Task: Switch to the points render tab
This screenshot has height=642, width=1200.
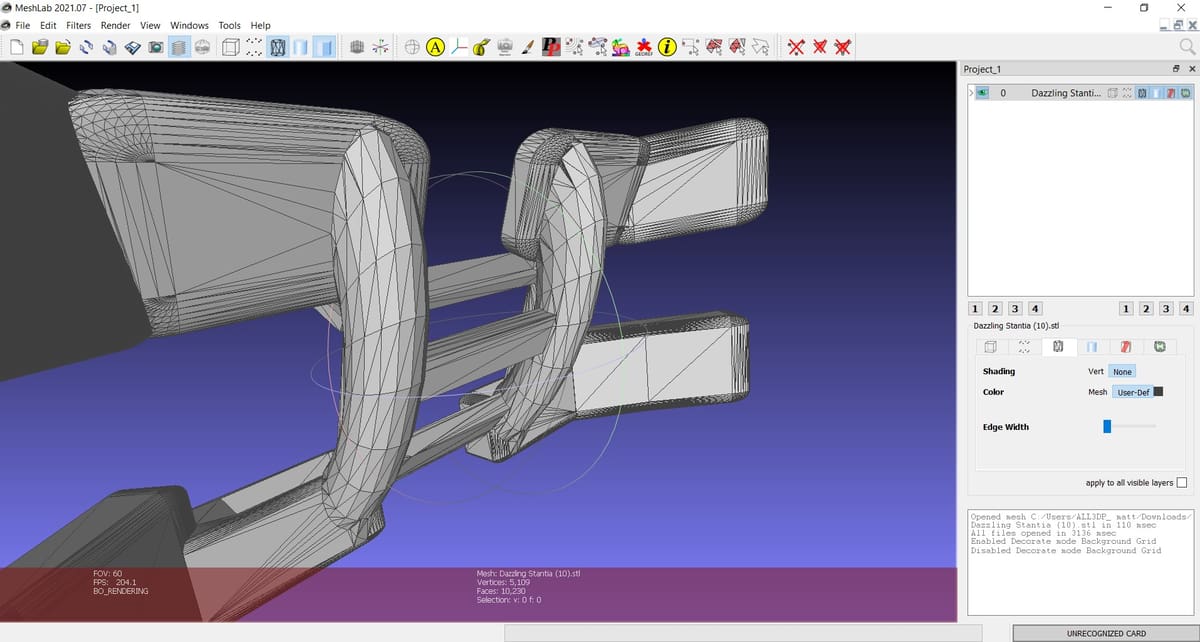Action: tap(1024, 347)
